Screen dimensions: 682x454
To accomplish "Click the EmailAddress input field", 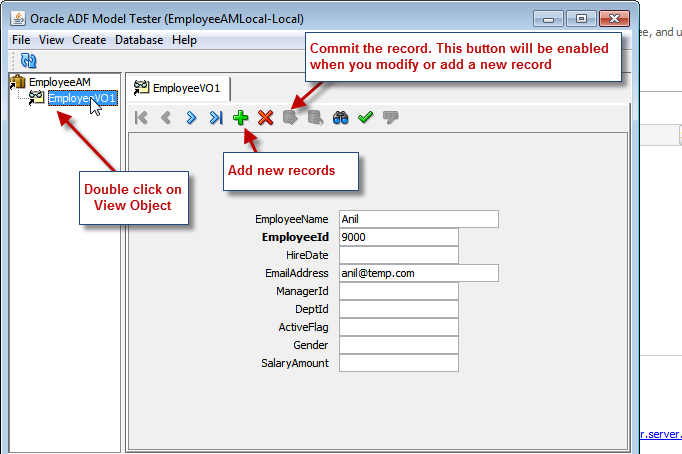I will (x=419, y=274).
